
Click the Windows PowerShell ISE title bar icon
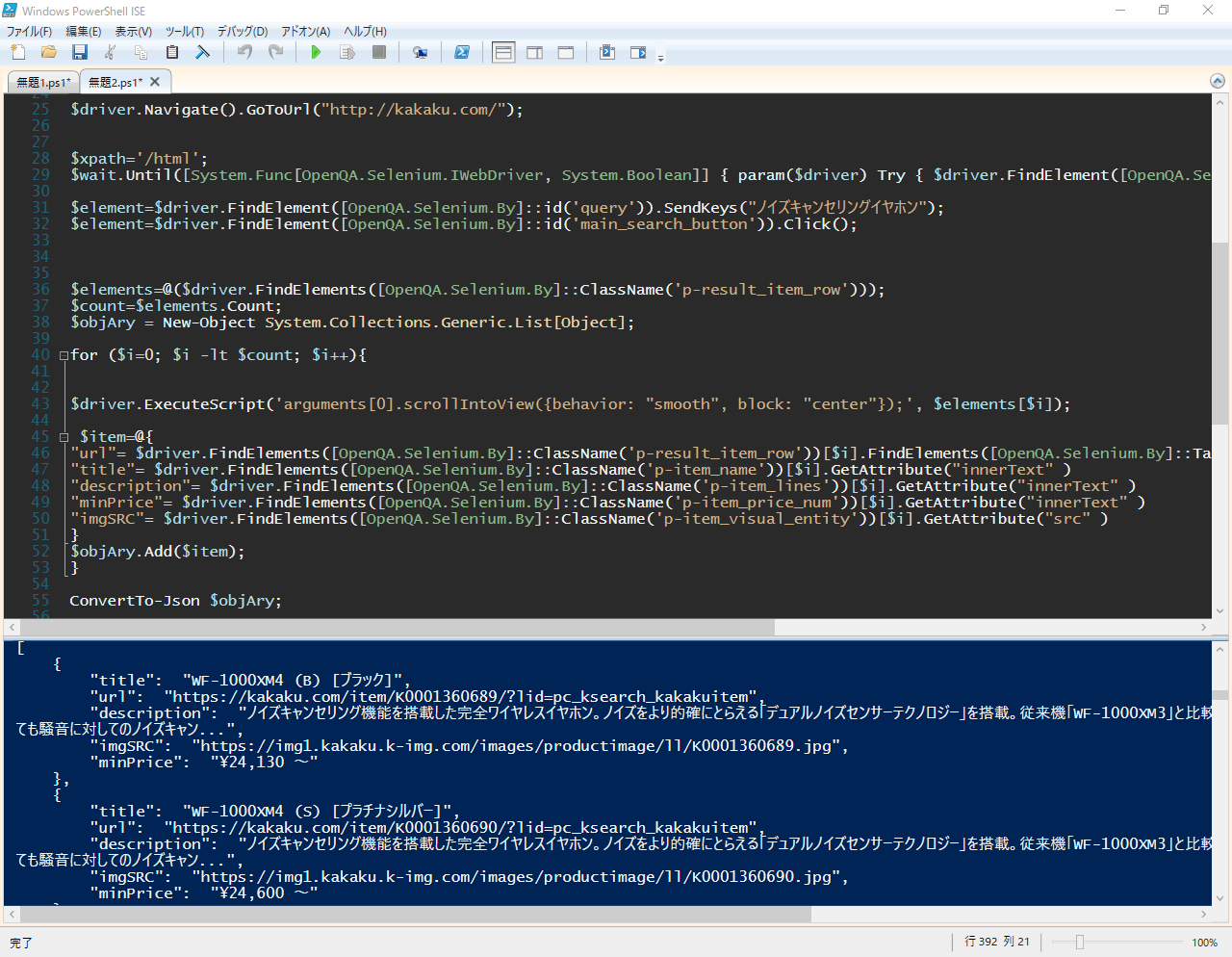10,11
